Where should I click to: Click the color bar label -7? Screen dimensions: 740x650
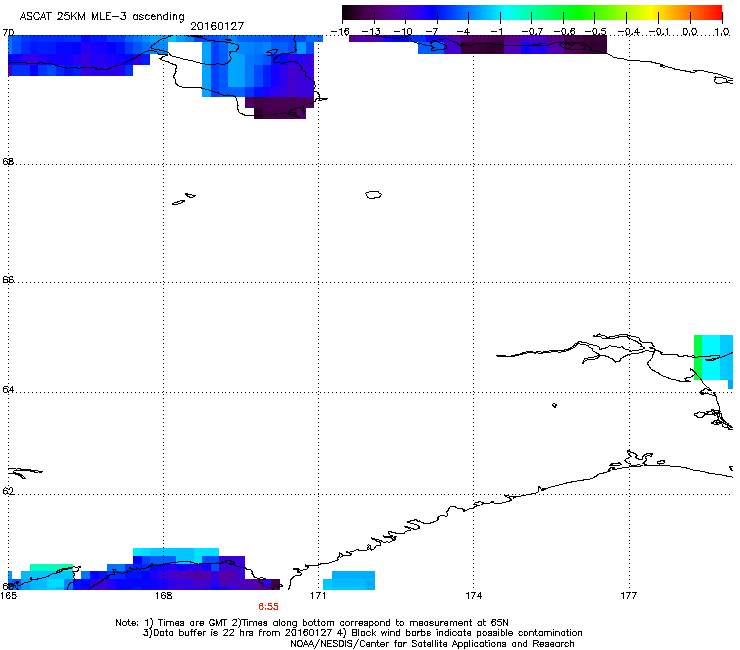coord(432,32)
